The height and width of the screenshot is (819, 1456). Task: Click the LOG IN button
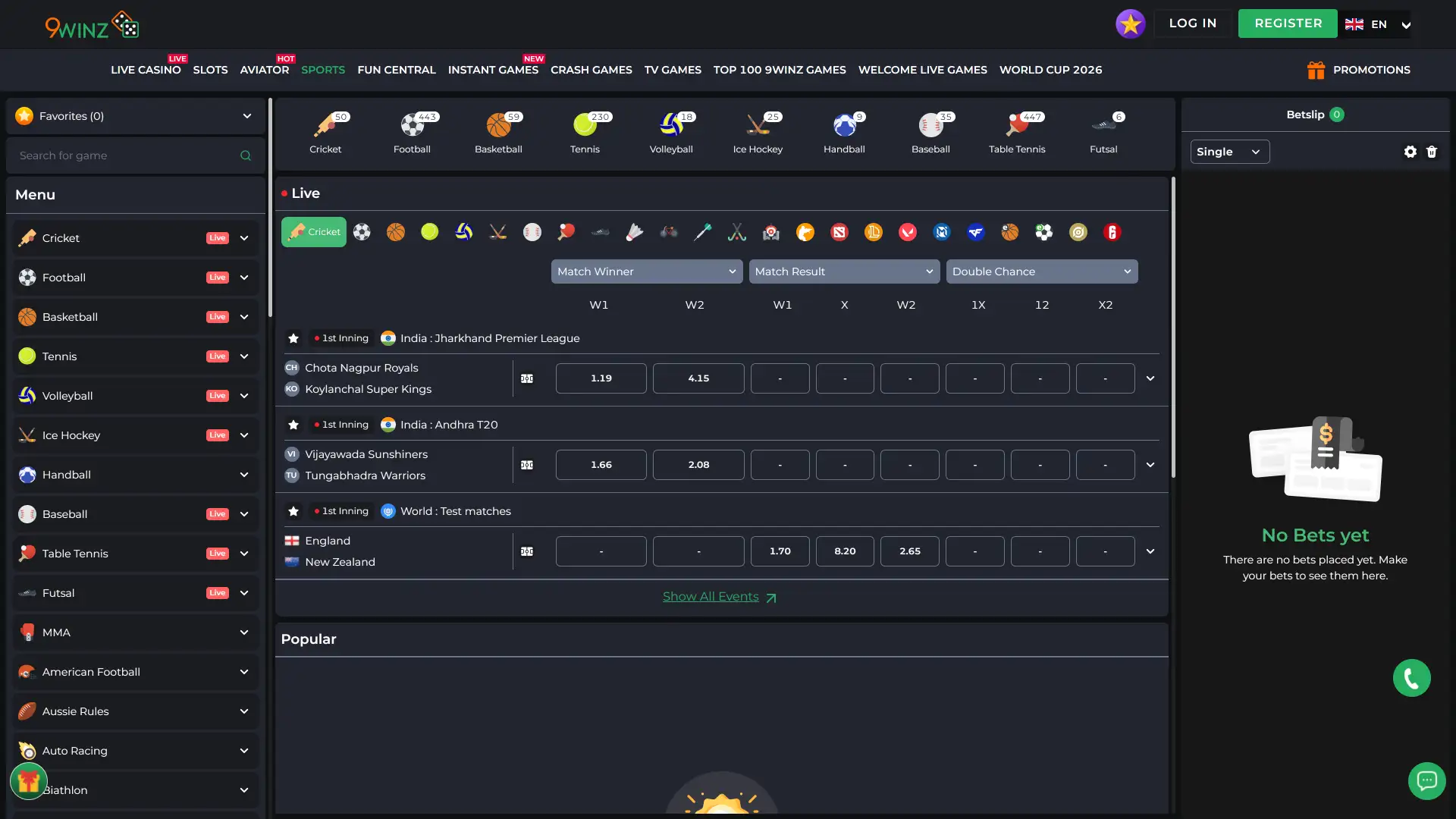tap(1192, 24)
